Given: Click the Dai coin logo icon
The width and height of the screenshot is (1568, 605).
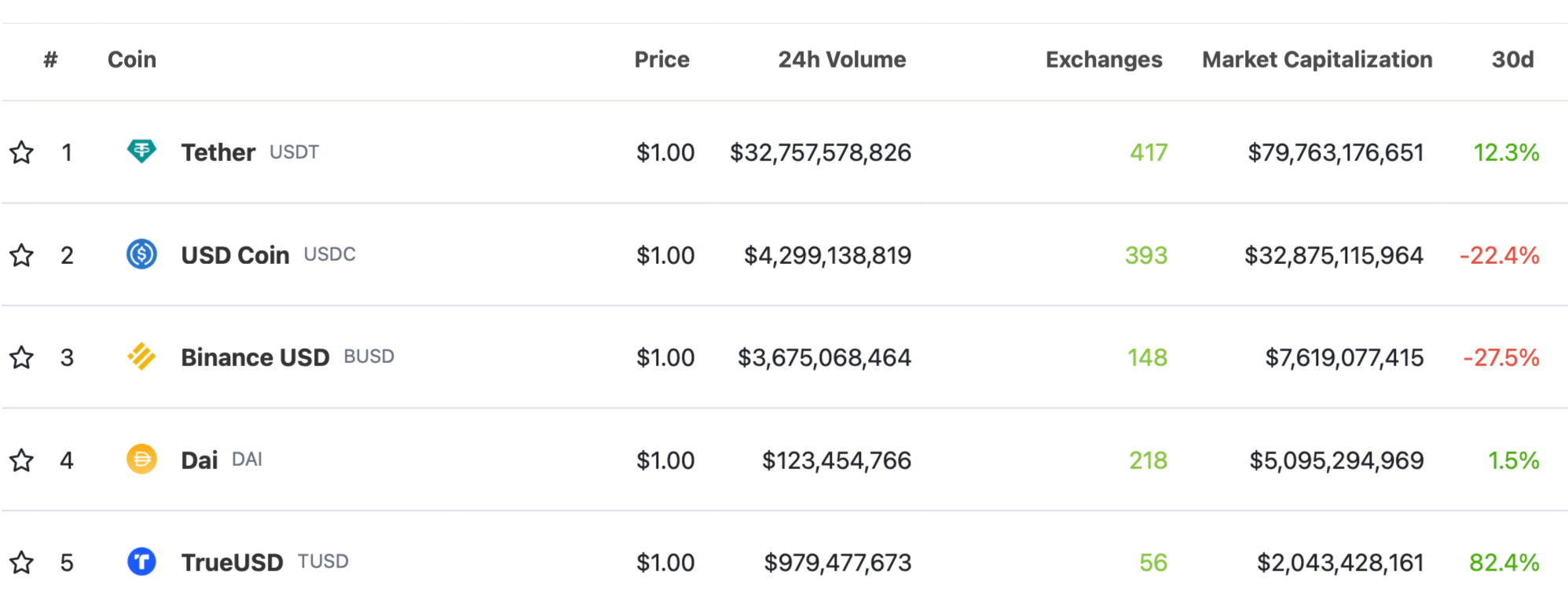Looking at the screenshot, I should click(141, 460).
